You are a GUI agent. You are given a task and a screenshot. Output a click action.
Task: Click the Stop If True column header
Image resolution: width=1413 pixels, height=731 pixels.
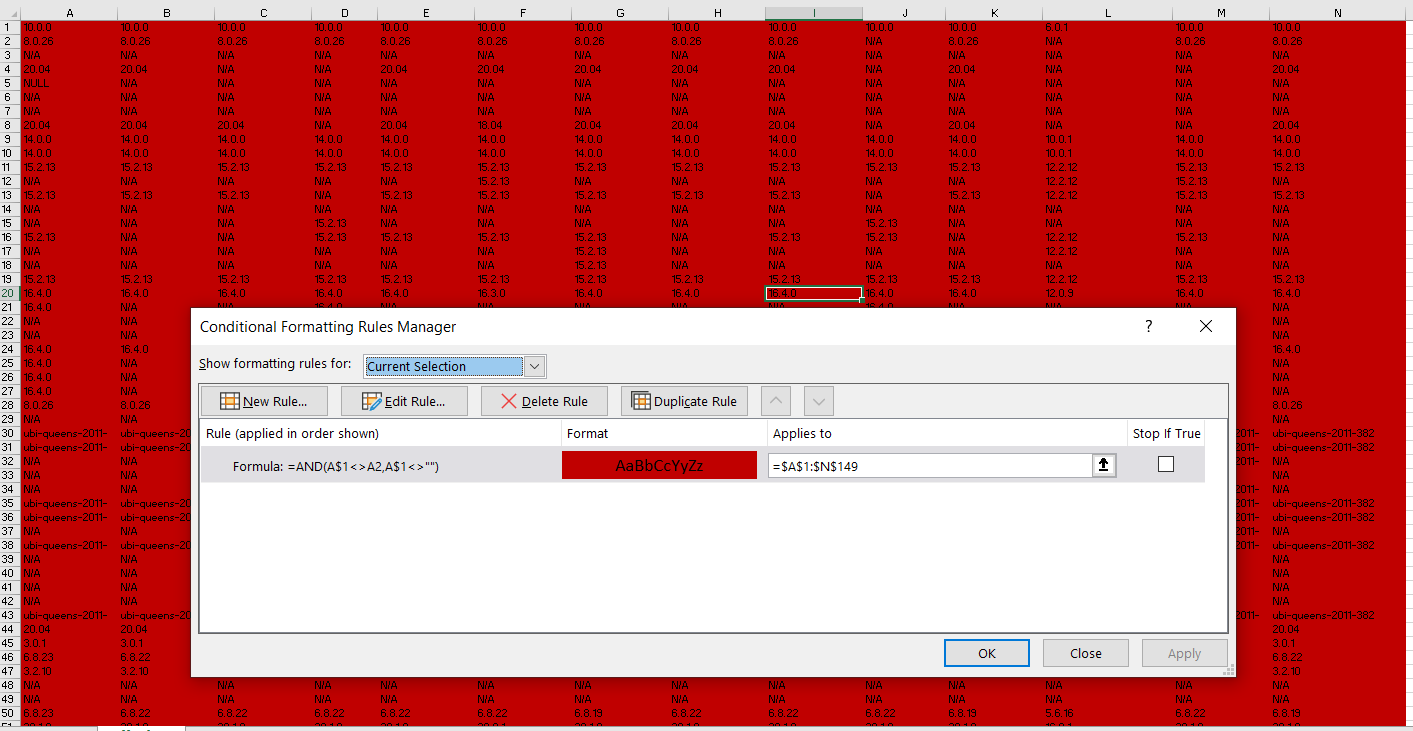(x=1167, y=433)
